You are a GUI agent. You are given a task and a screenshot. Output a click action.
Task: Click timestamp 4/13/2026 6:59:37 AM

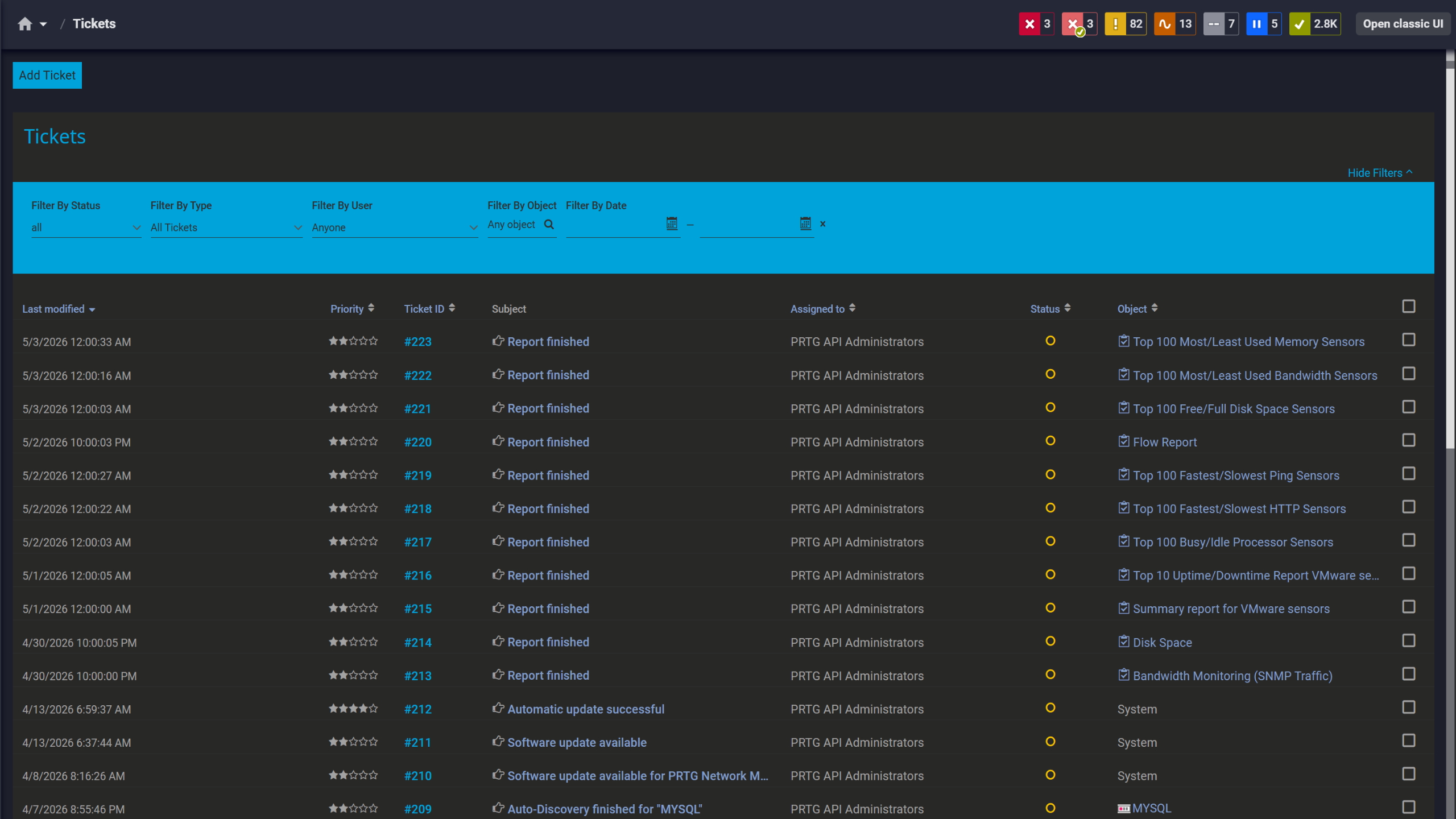[x=77, y=709]
